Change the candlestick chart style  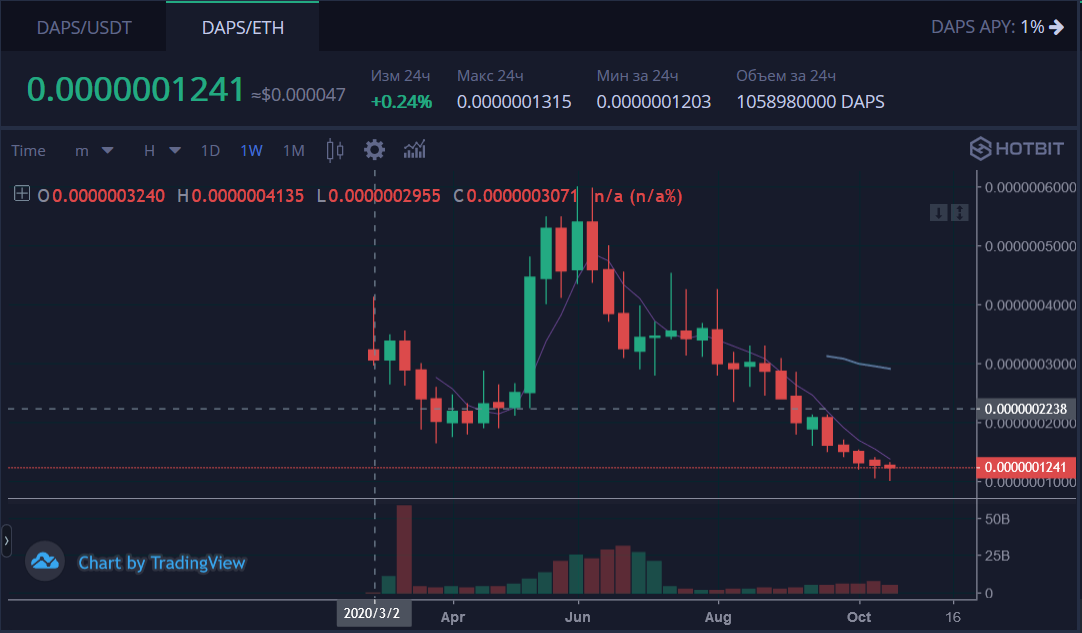335,150
